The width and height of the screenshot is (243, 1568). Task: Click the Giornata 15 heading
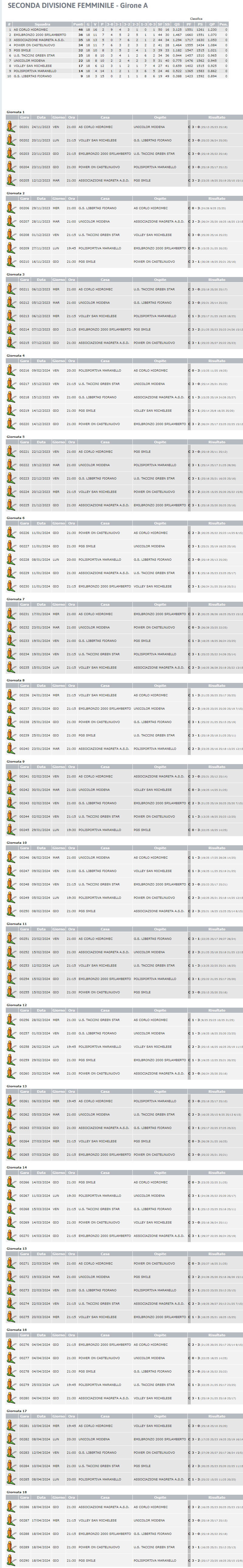point(16,1248)
